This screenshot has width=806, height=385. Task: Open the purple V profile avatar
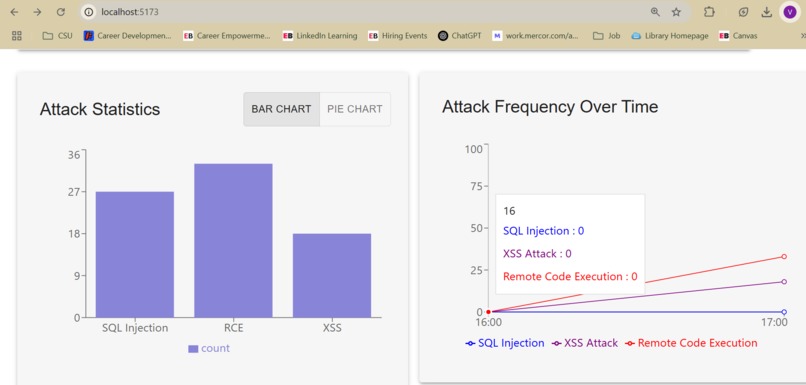[790, 12]
